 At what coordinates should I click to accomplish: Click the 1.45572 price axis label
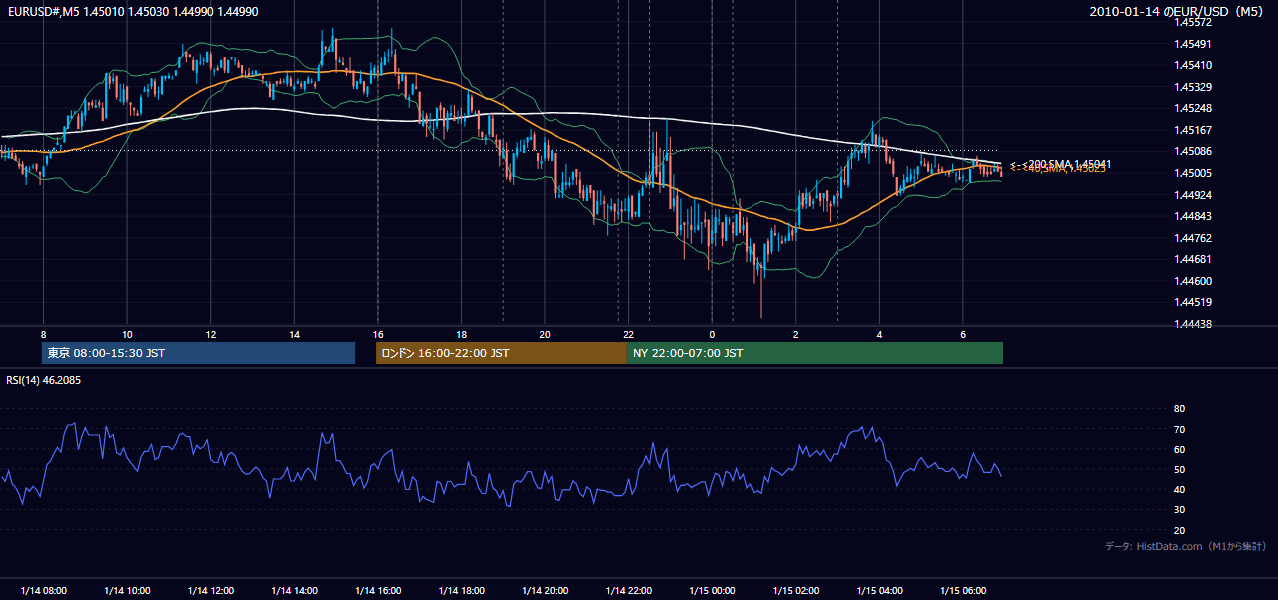(x=1193, y=22)
